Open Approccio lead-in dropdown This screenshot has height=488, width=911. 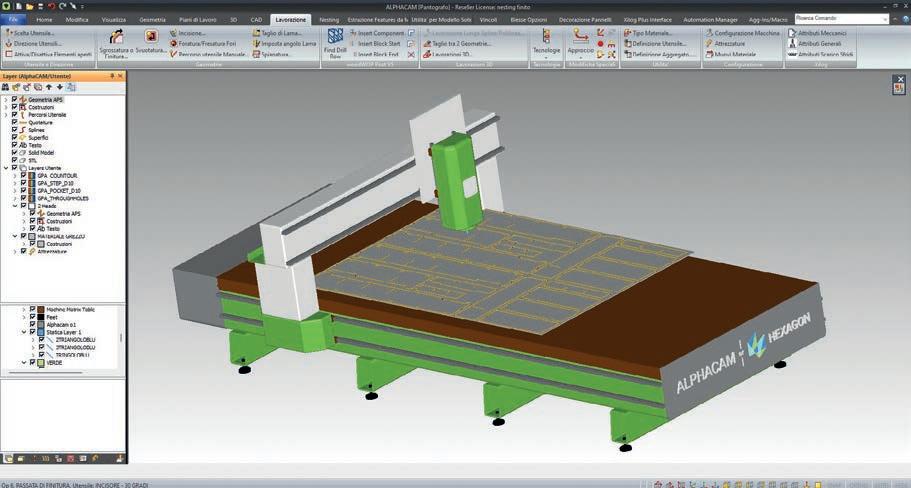click(x=580, y=43)
